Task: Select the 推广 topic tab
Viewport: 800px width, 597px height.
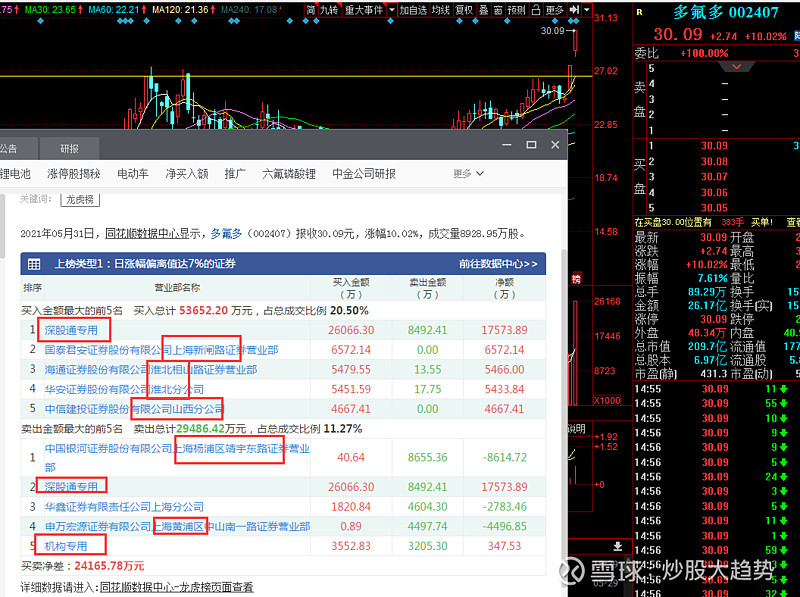Action: click(x=235, y=174)
